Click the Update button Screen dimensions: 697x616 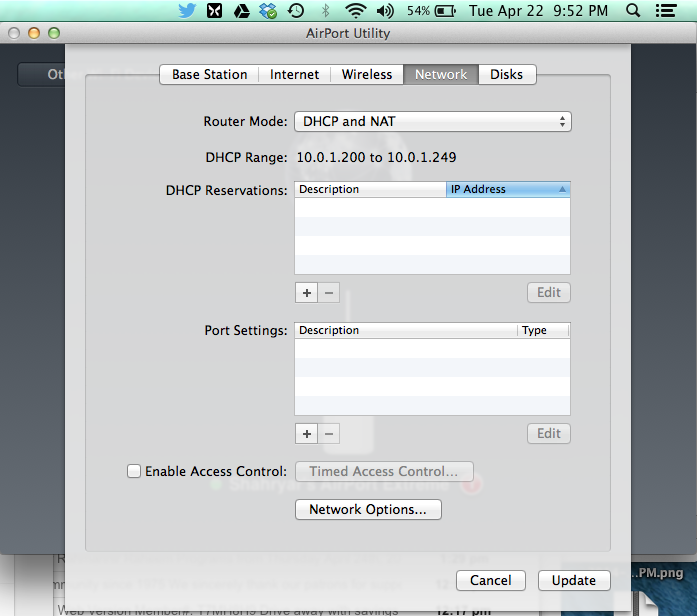(x=574, y=580)
